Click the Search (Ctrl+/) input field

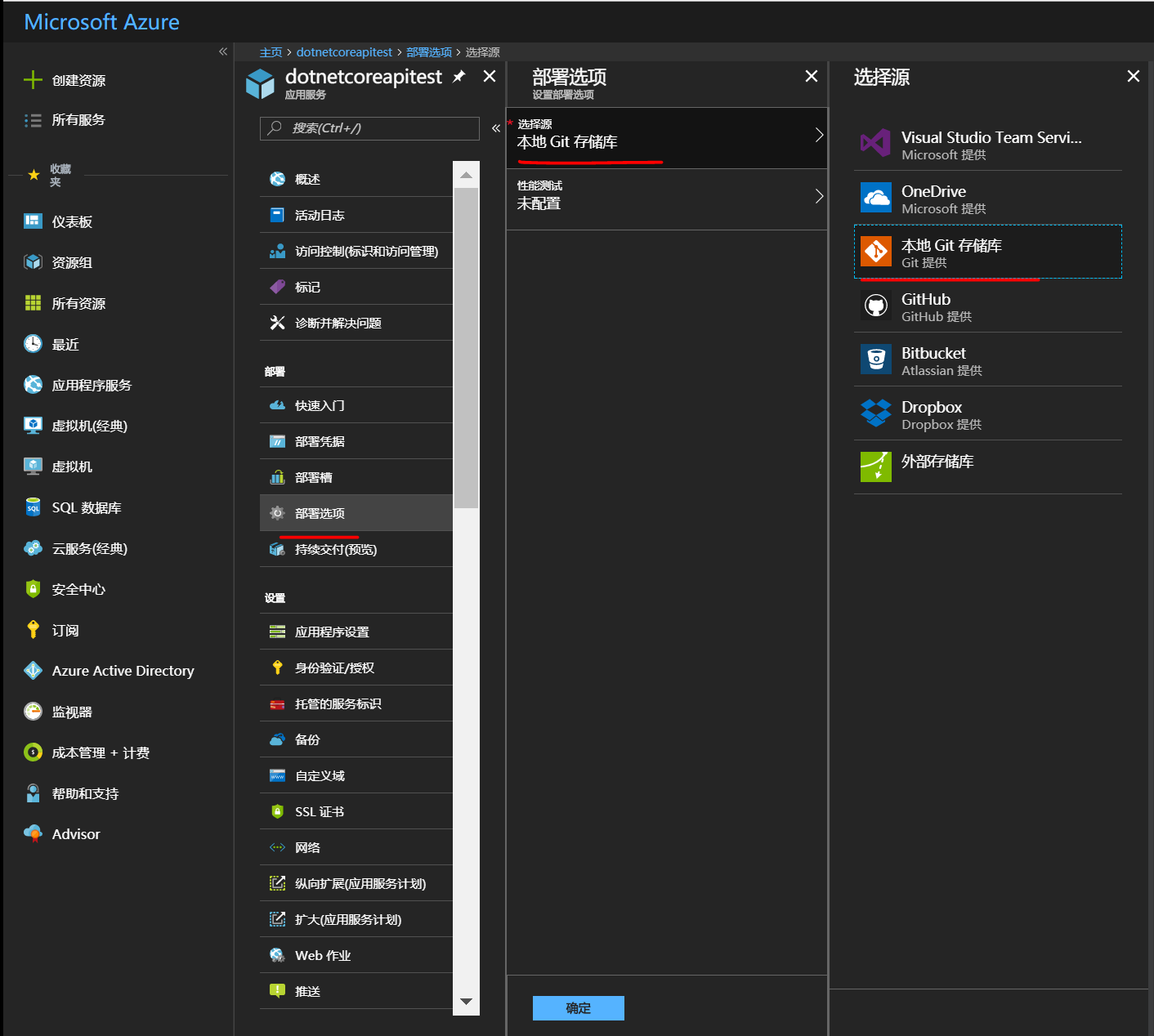point(369,128)
